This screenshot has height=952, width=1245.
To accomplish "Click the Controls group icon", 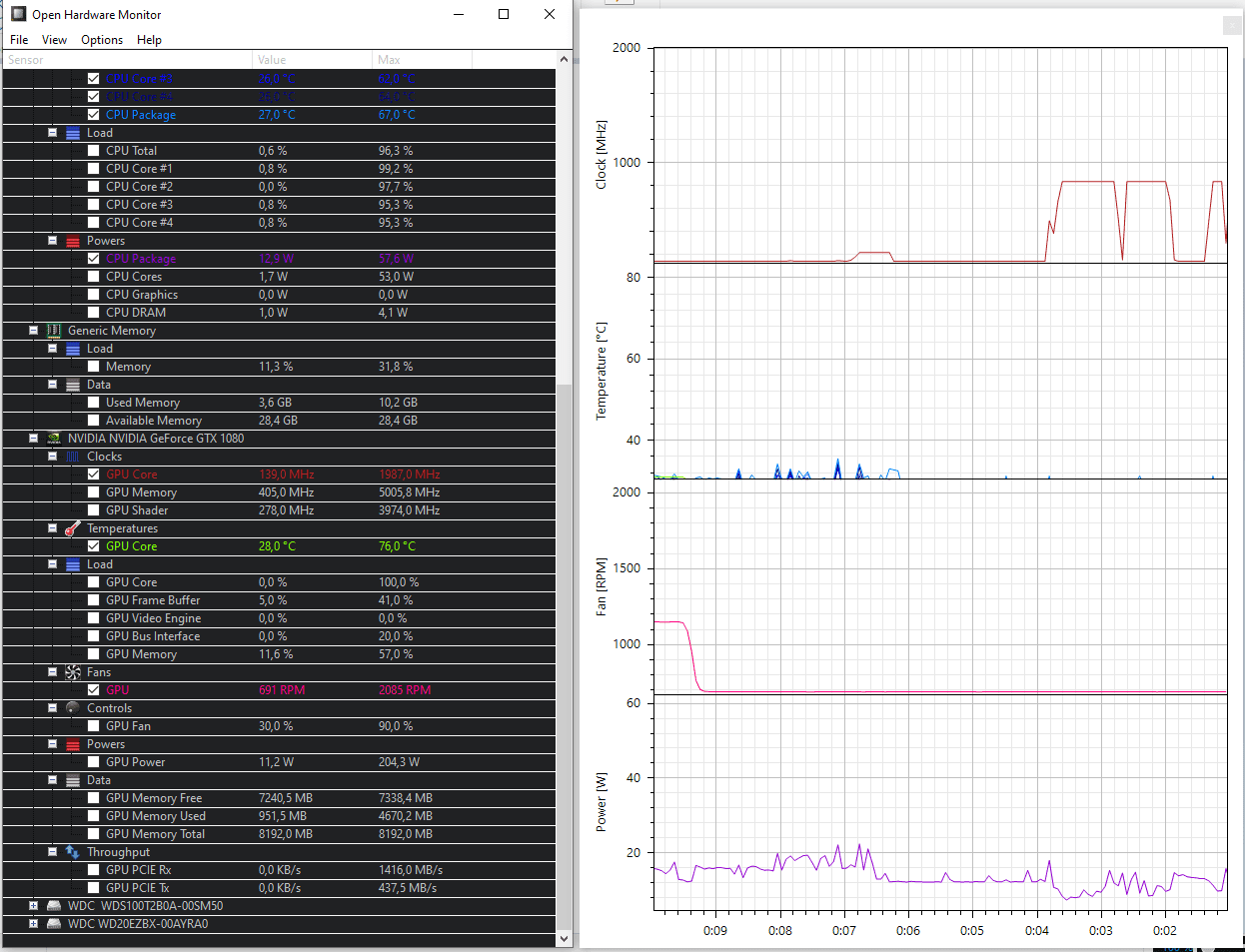I will [73, 708].
